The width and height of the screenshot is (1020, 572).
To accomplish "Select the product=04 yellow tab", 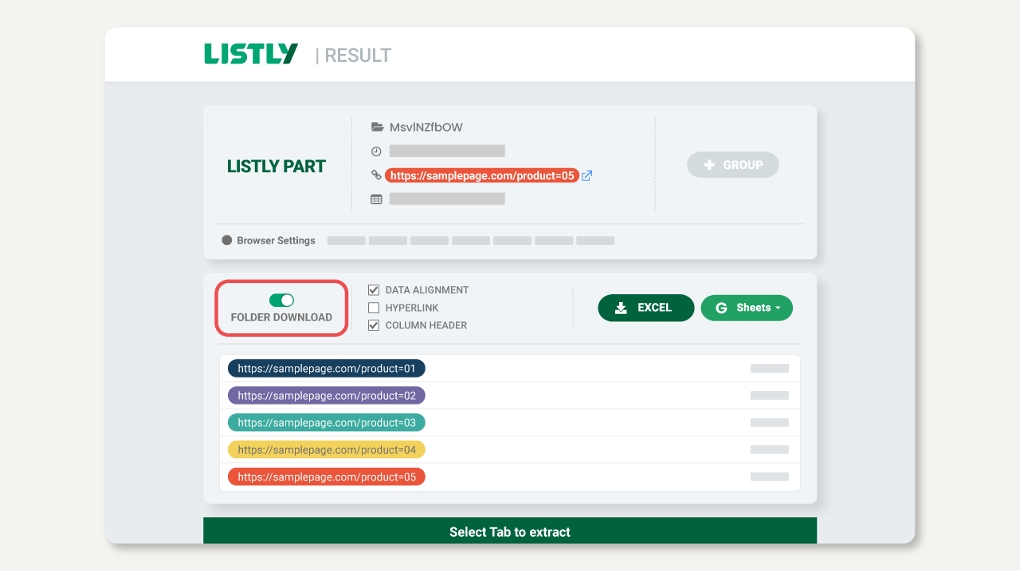I will point(326,450).
